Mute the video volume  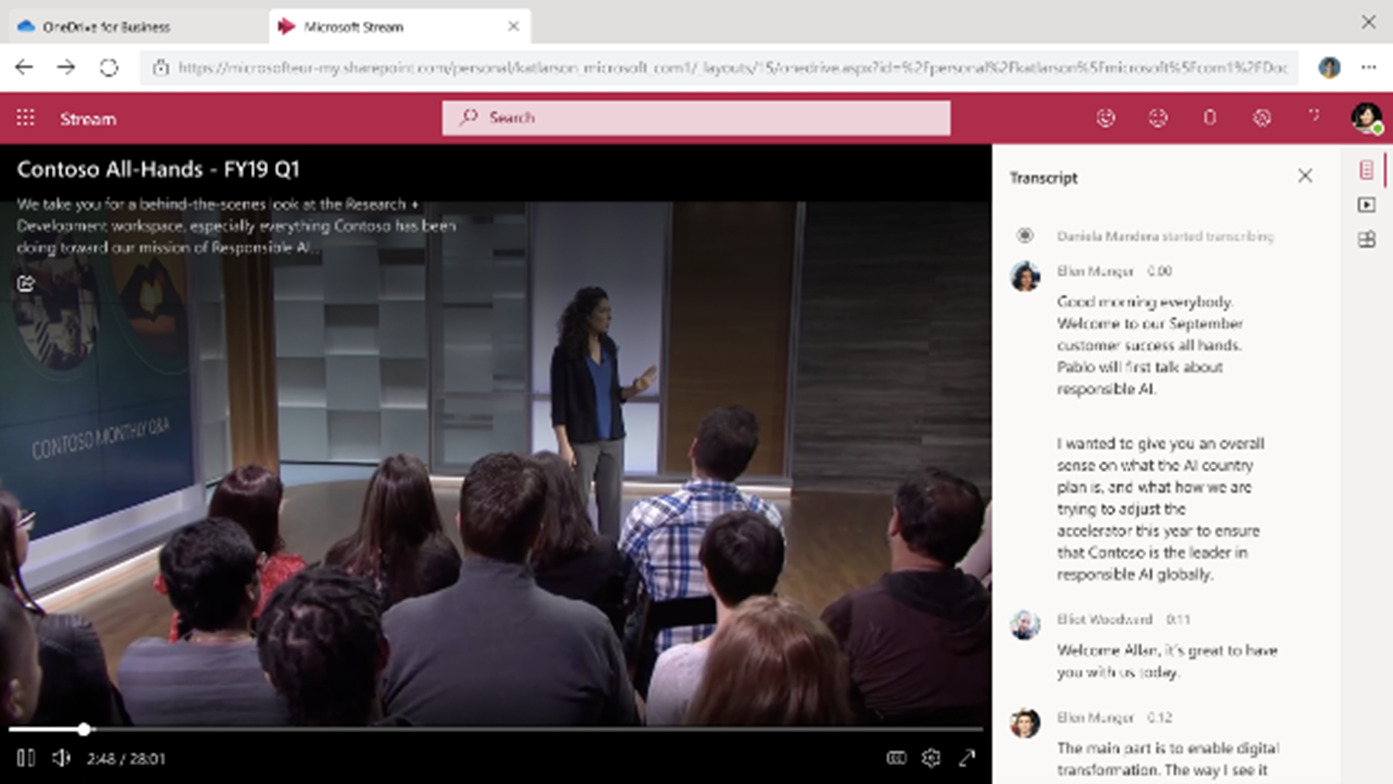point(61,758)
